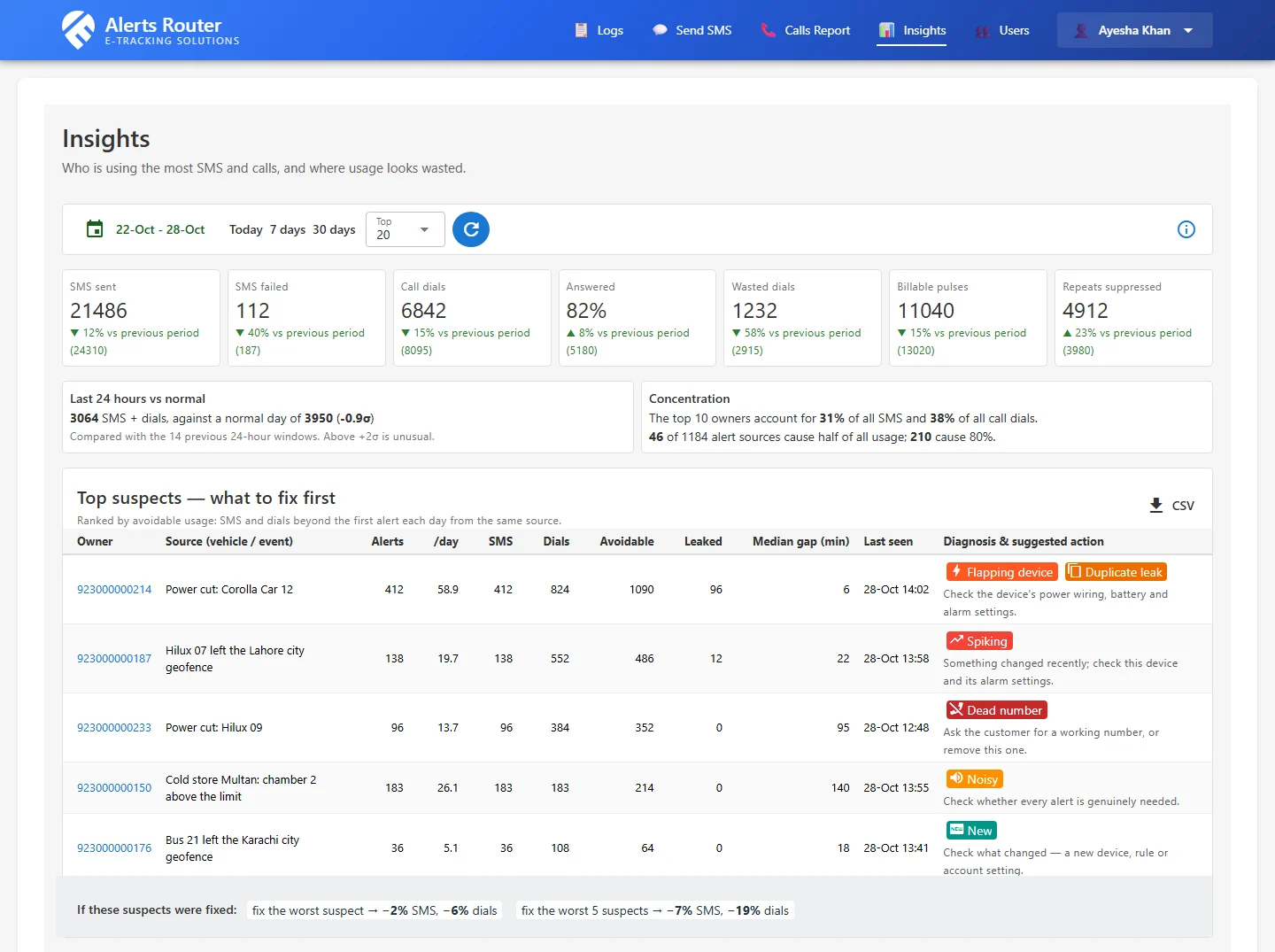This screenshot has height=952, width=1275.
Task: Open owner 923000000233
Action: [114, 728]
